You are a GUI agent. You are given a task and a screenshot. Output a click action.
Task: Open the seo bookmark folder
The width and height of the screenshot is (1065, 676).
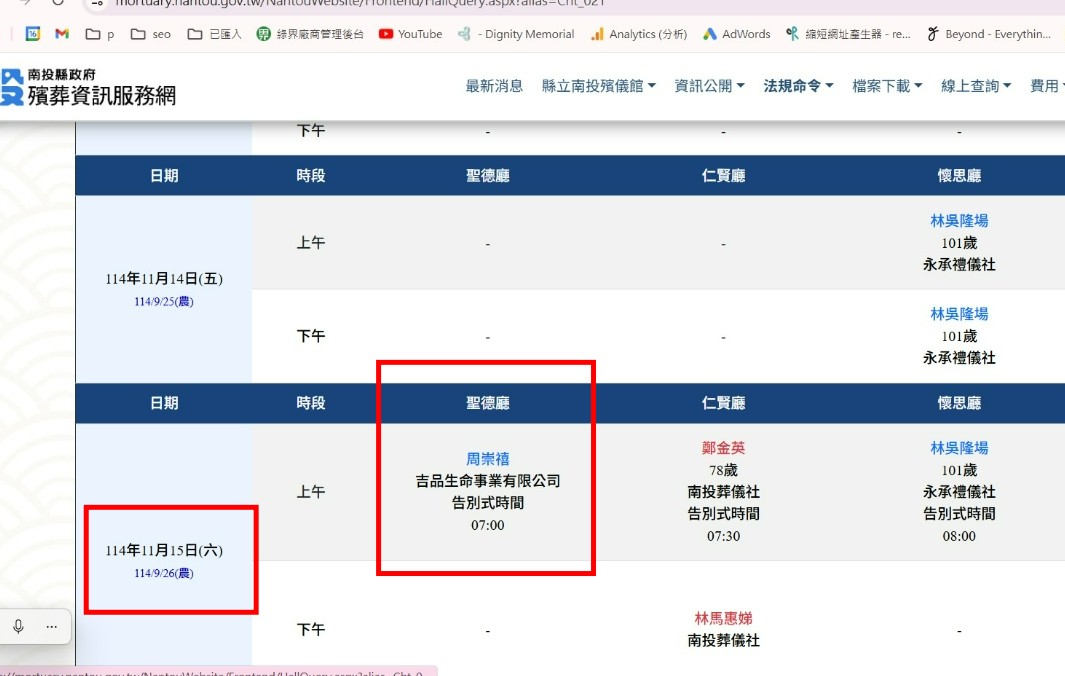(151, 34)
